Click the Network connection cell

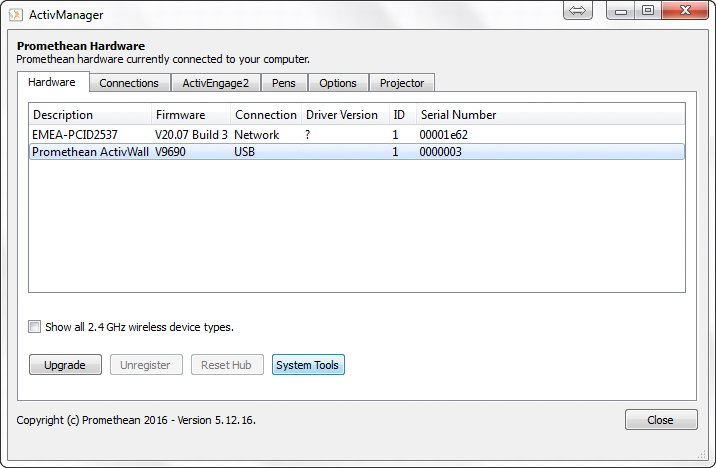click(256, 135)
